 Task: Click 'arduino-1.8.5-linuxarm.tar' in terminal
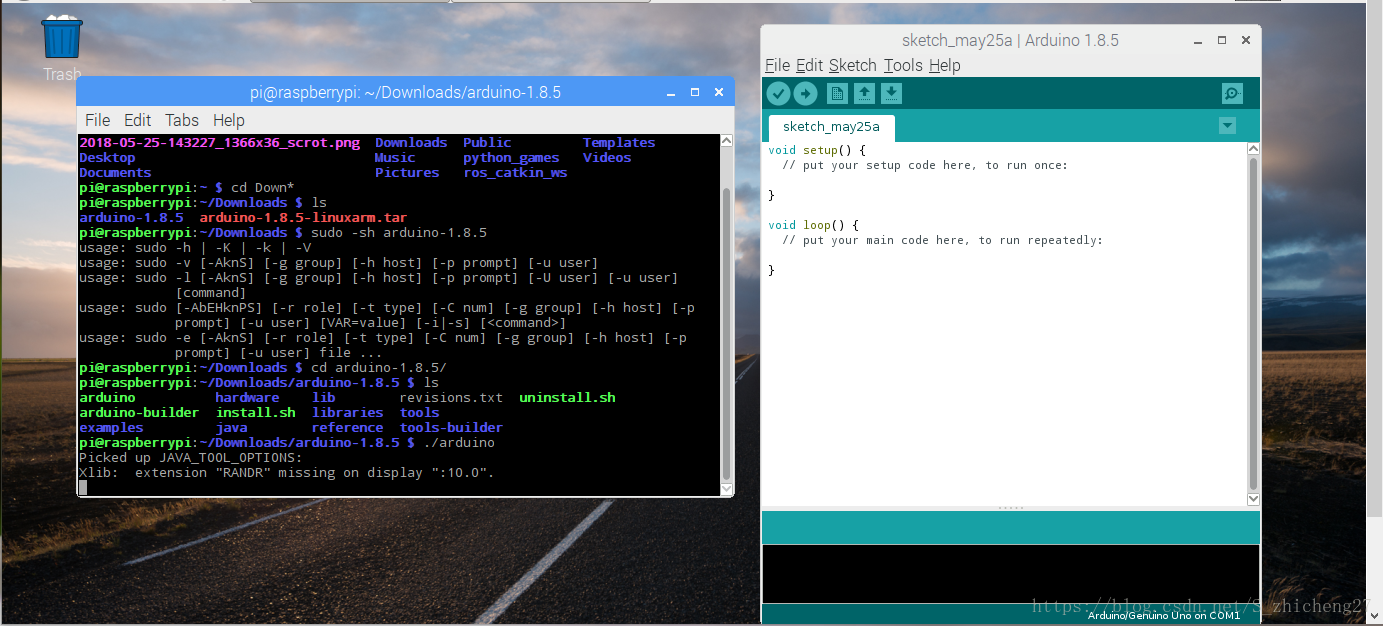click(303, 217)
